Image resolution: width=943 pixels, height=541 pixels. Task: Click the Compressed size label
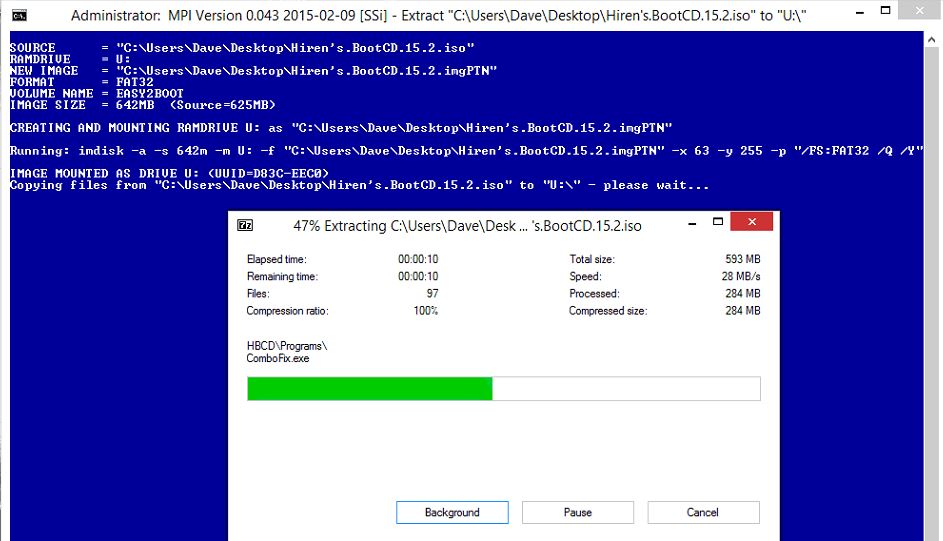coord(607,311)
